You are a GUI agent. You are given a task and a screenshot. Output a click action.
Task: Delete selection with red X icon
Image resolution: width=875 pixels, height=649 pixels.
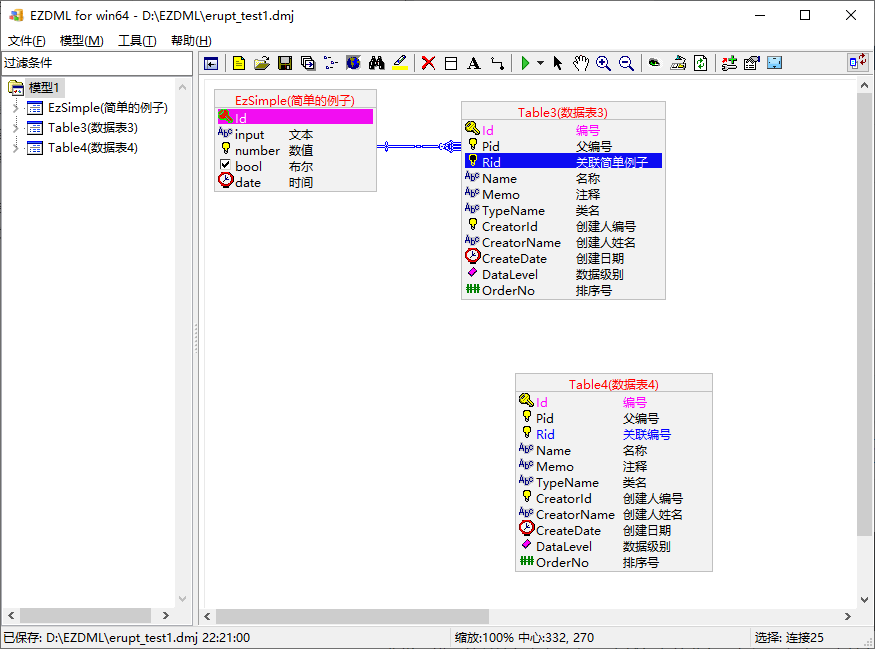coord(428,63)
